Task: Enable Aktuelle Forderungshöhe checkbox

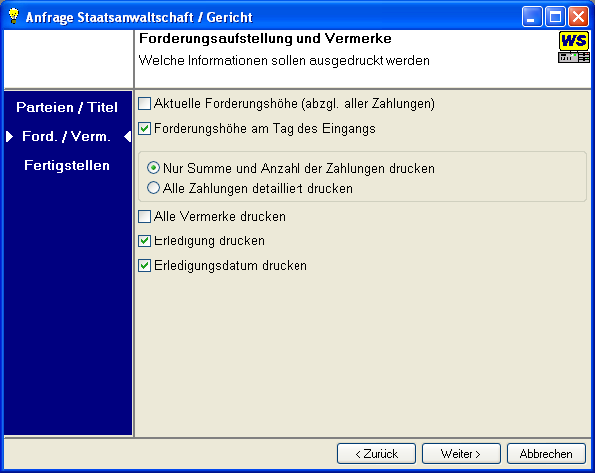Action: (145, 104)
